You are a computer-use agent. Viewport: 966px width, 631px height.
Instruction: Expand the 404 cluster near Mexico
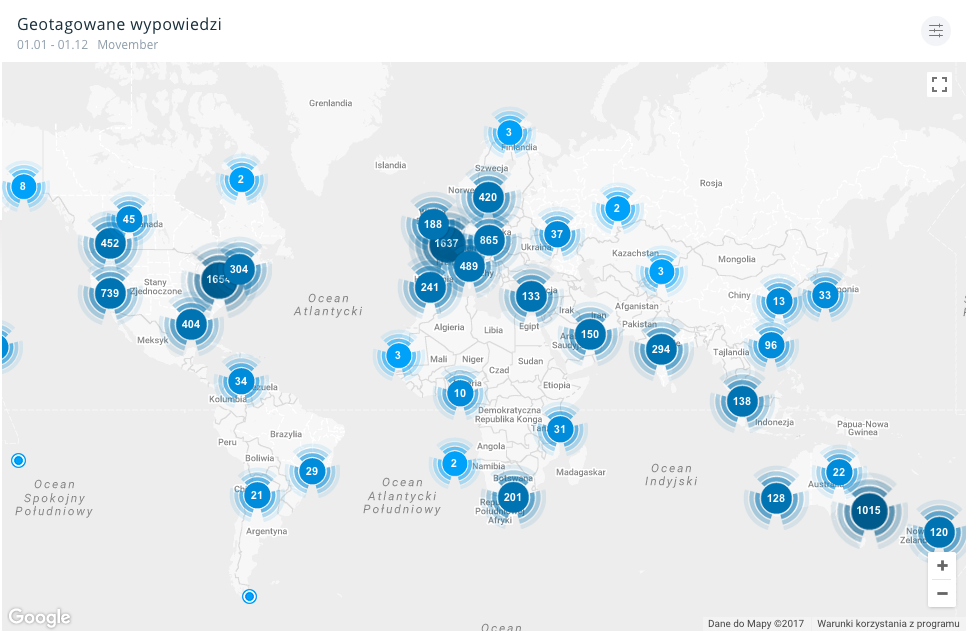[191, 324]
